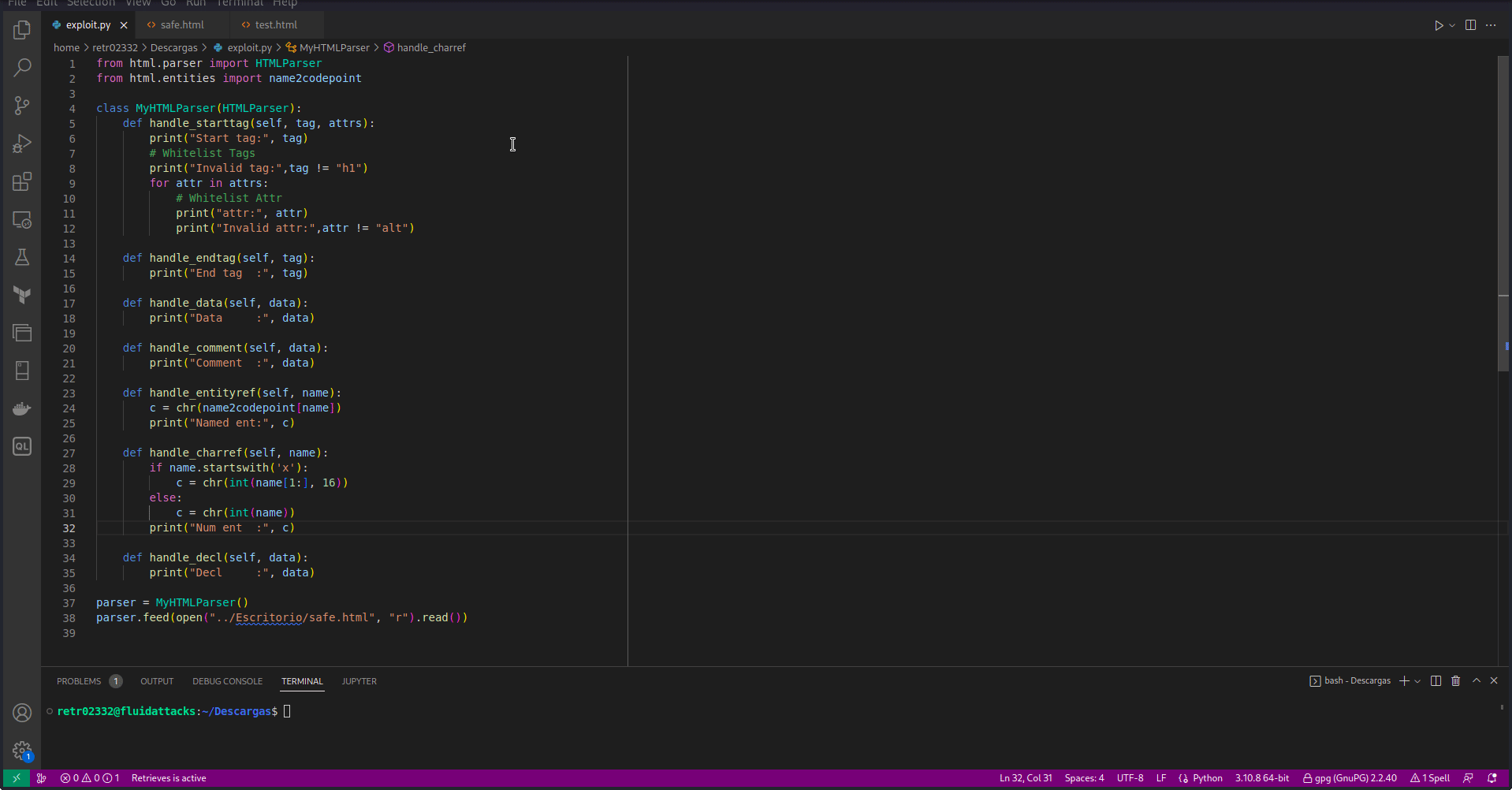Click the editor vertical scrollbar
Image resolution: width=1512 pixels, height=790 pixels.
[1503, 213]
